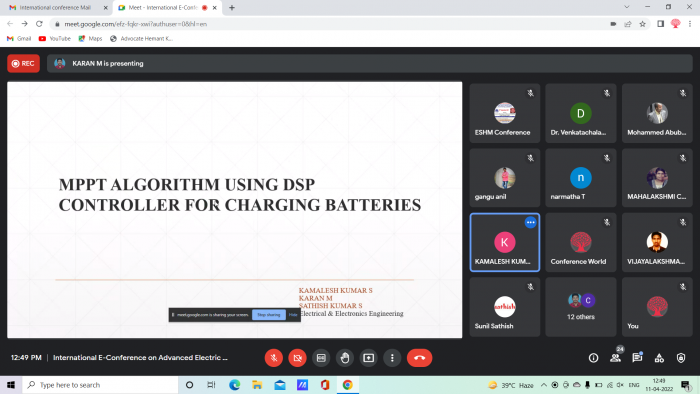The height and width of the screenshot is (394, 700).
Task: Click the Present now screen icon
Action: tap(368, 358)
